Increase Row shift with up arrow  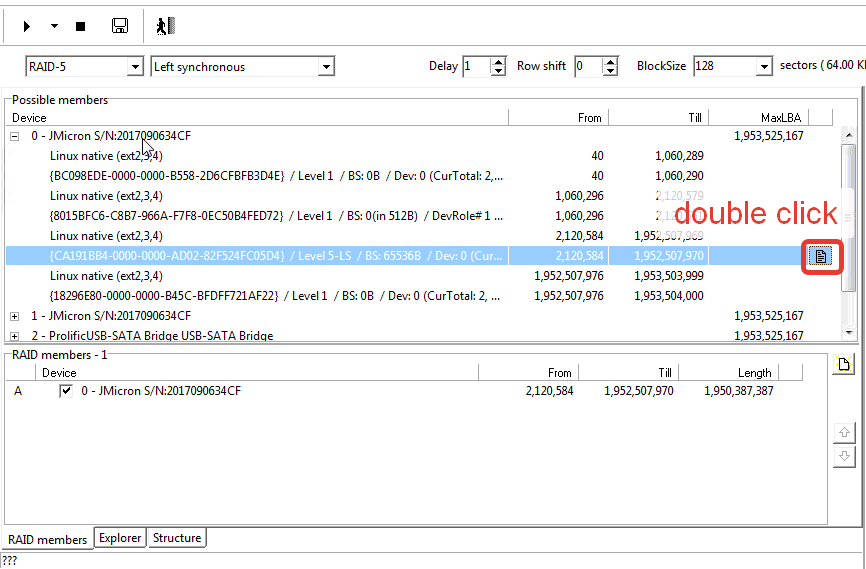point(610,62)
